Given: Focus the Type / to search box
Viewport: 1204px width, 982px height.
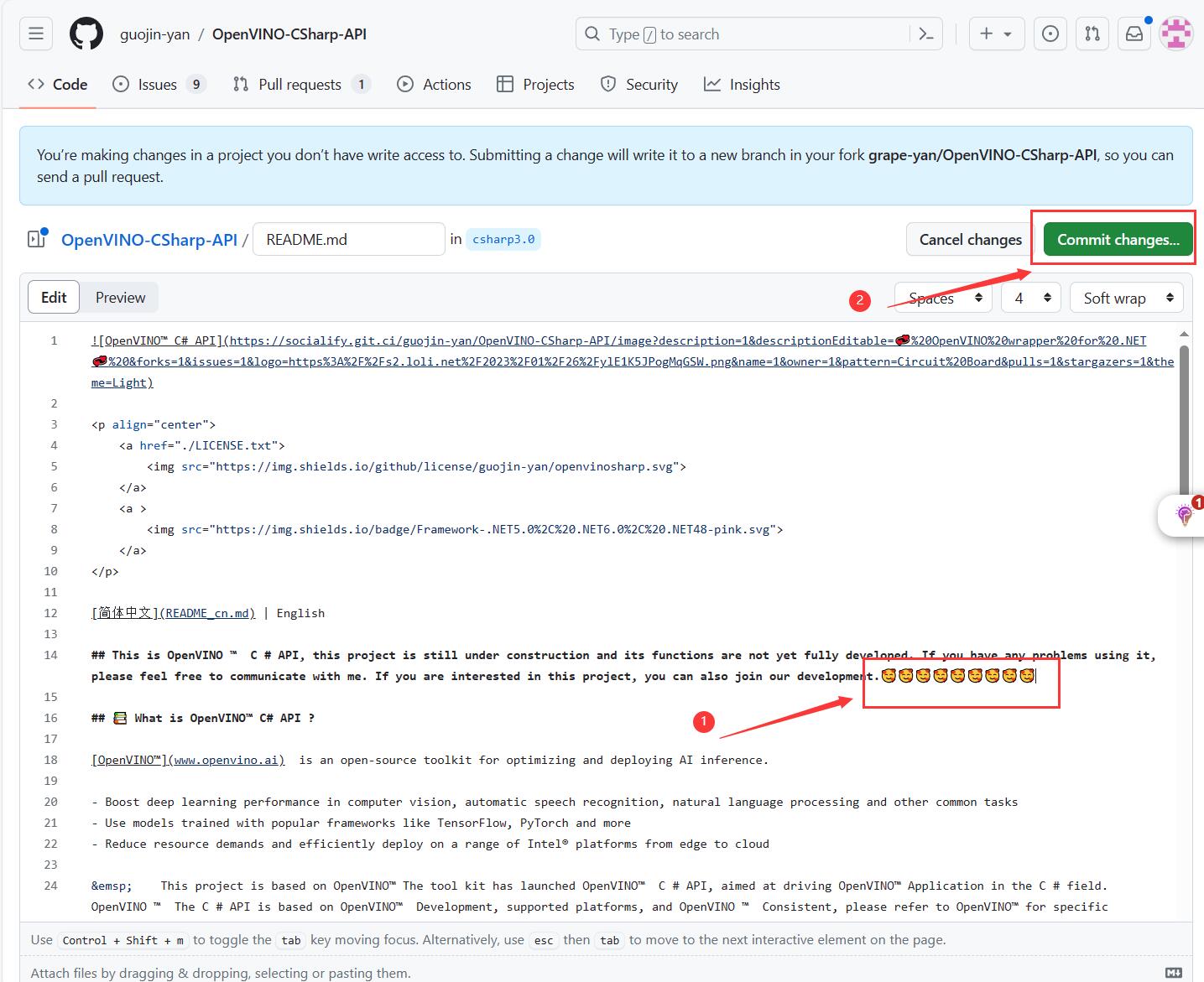Looking at the screenshot, I should (x=759, y=34).
